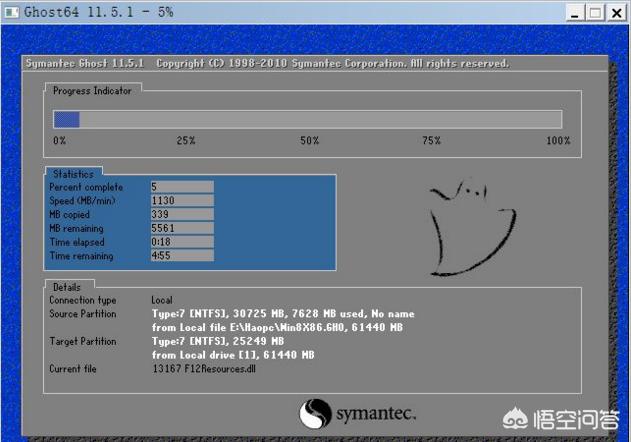Click the Percent complete label

point(86,187)
